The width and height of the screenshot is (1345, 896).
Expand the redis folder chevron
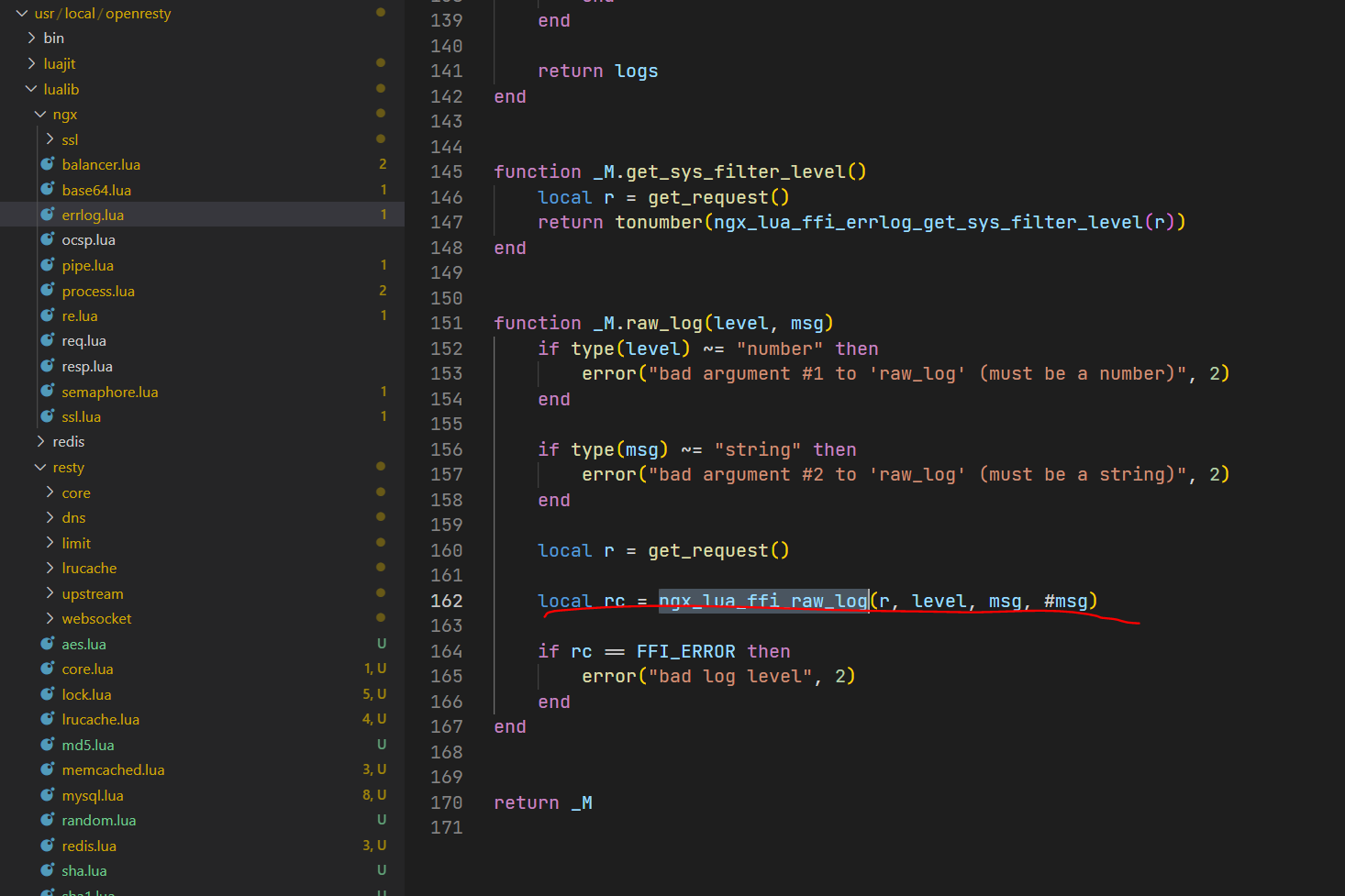coord(40,441)
